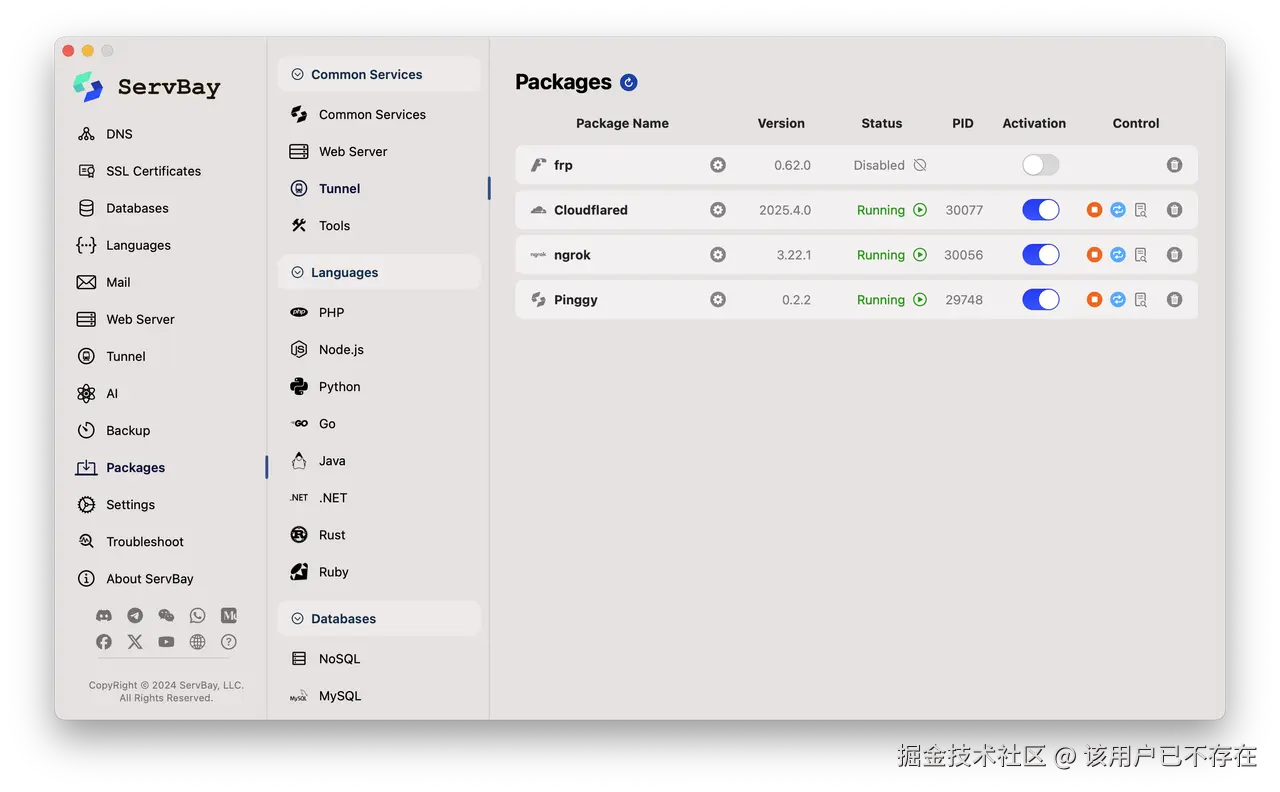1280x792 pixels.
Task: Stop the Pinggy service
Action: click(1094, 300)
